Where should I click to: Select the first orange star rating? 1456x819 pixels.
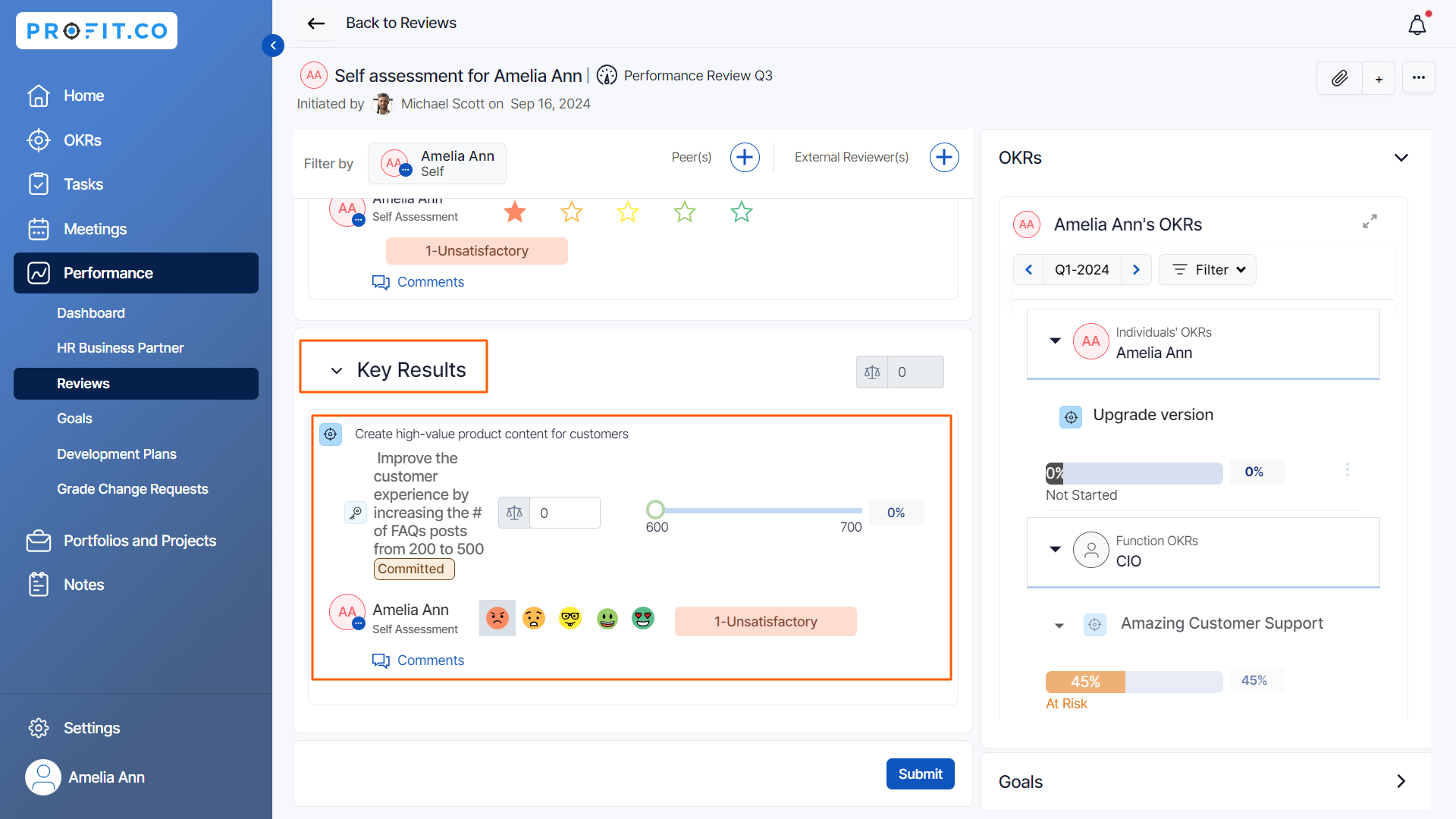[x=515, y=212]
